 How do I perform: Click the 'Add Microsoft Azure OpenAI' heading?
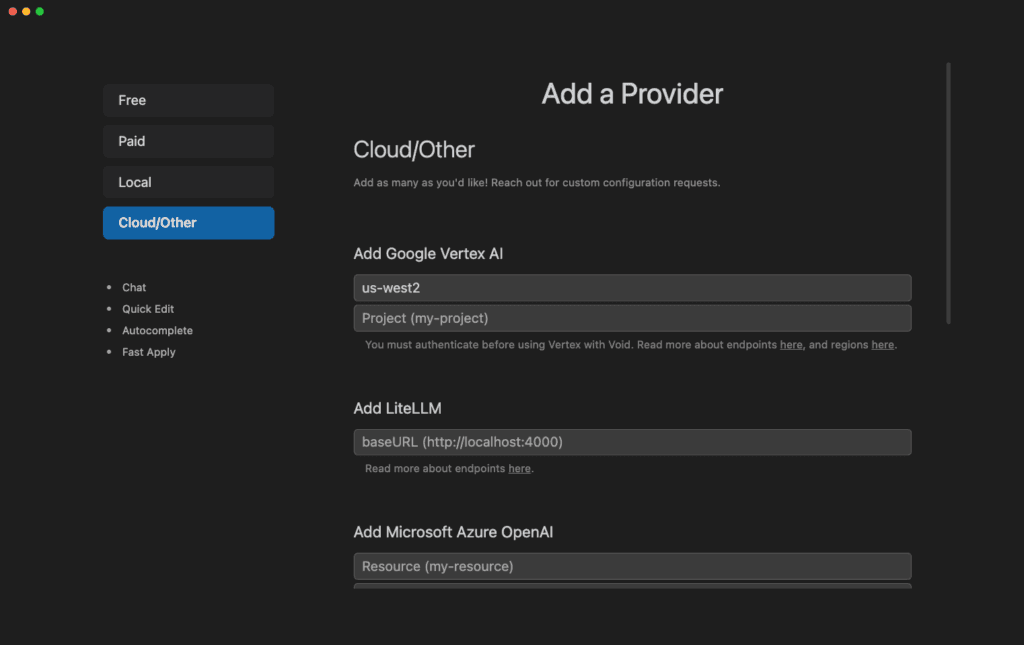453,532
